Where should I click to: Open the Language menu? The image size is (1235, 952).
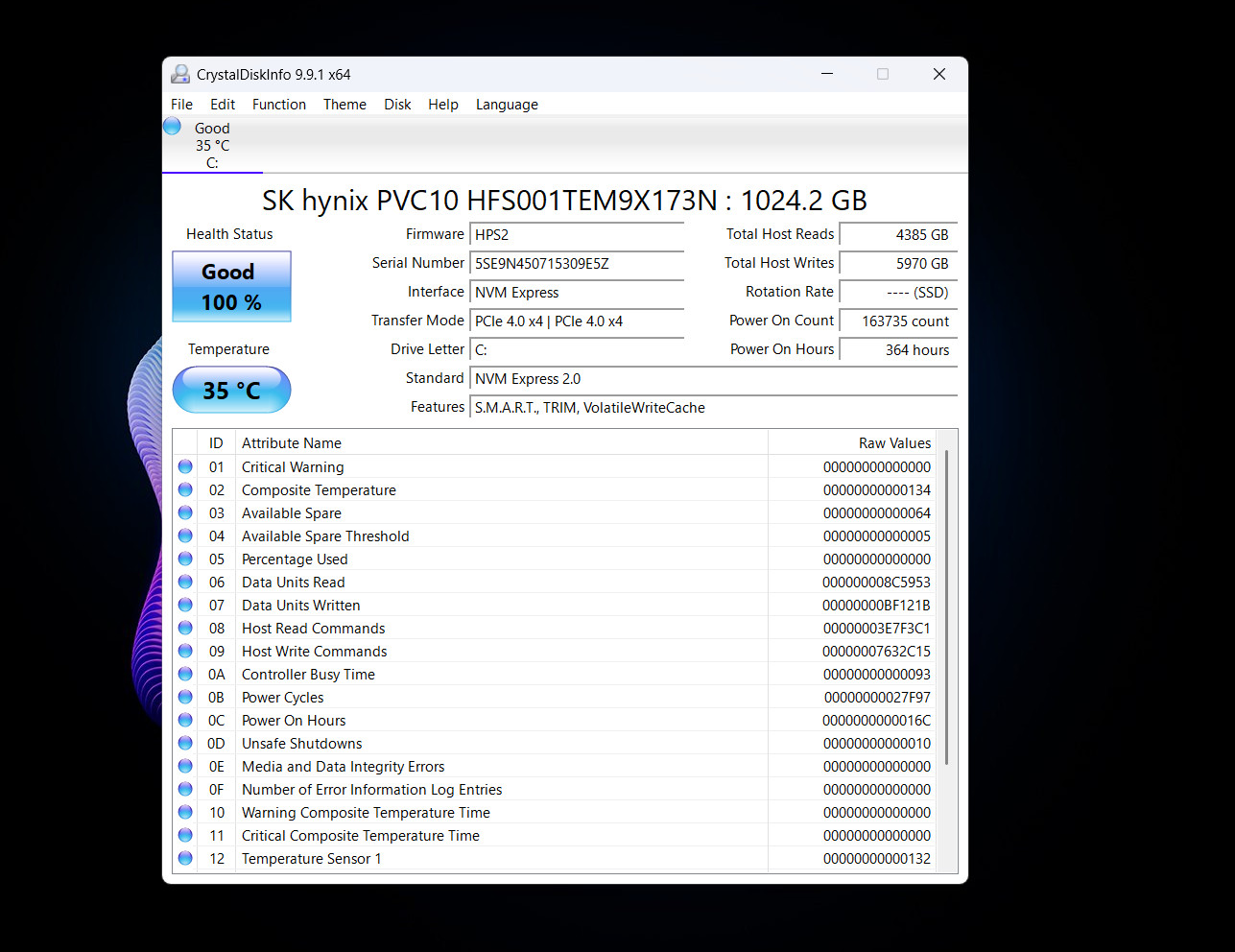(507, 105)
